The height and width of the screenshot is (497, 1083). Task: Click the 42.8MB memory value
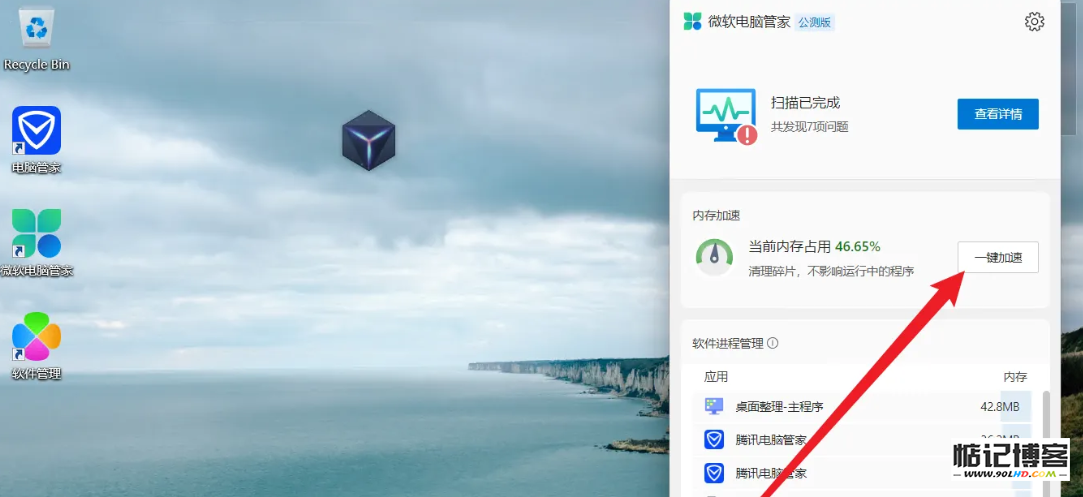pyautogui.click(x=999, y=407)
